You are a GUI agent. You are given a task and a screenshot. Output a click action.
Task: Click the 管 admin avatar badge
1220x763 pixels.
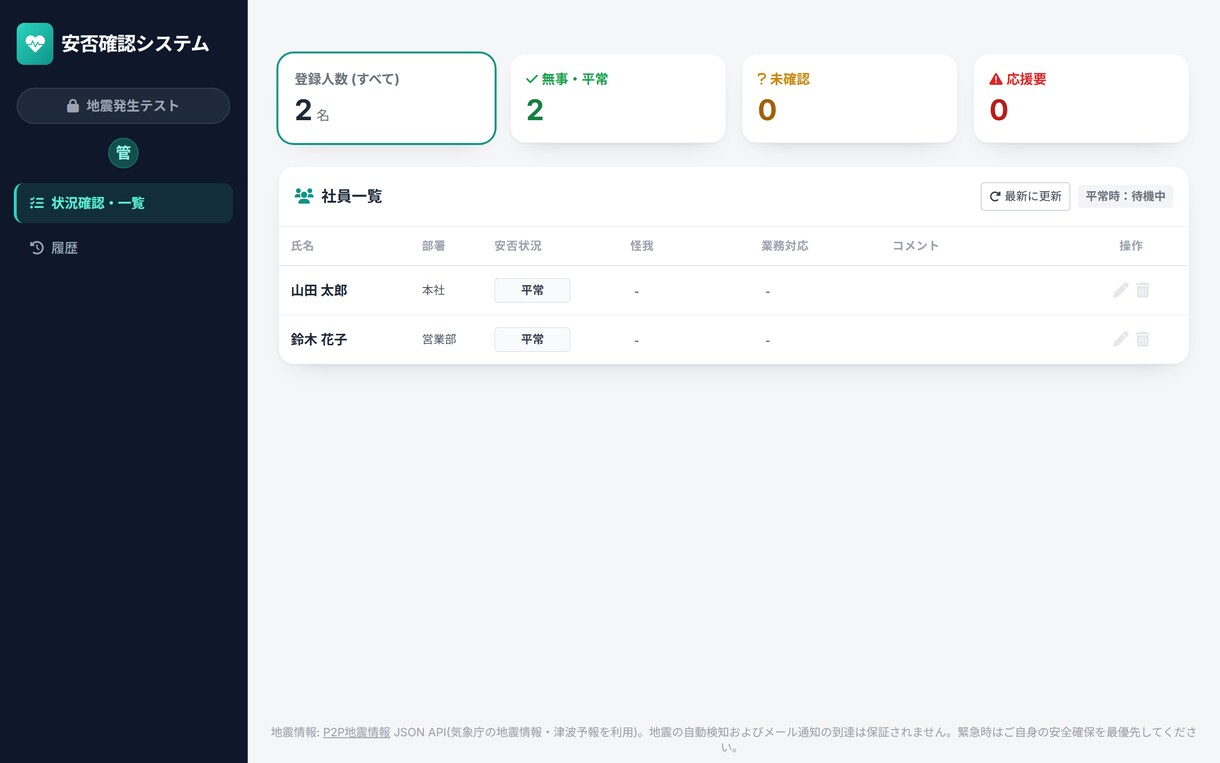pyautogui.click(x=123, y=153)
